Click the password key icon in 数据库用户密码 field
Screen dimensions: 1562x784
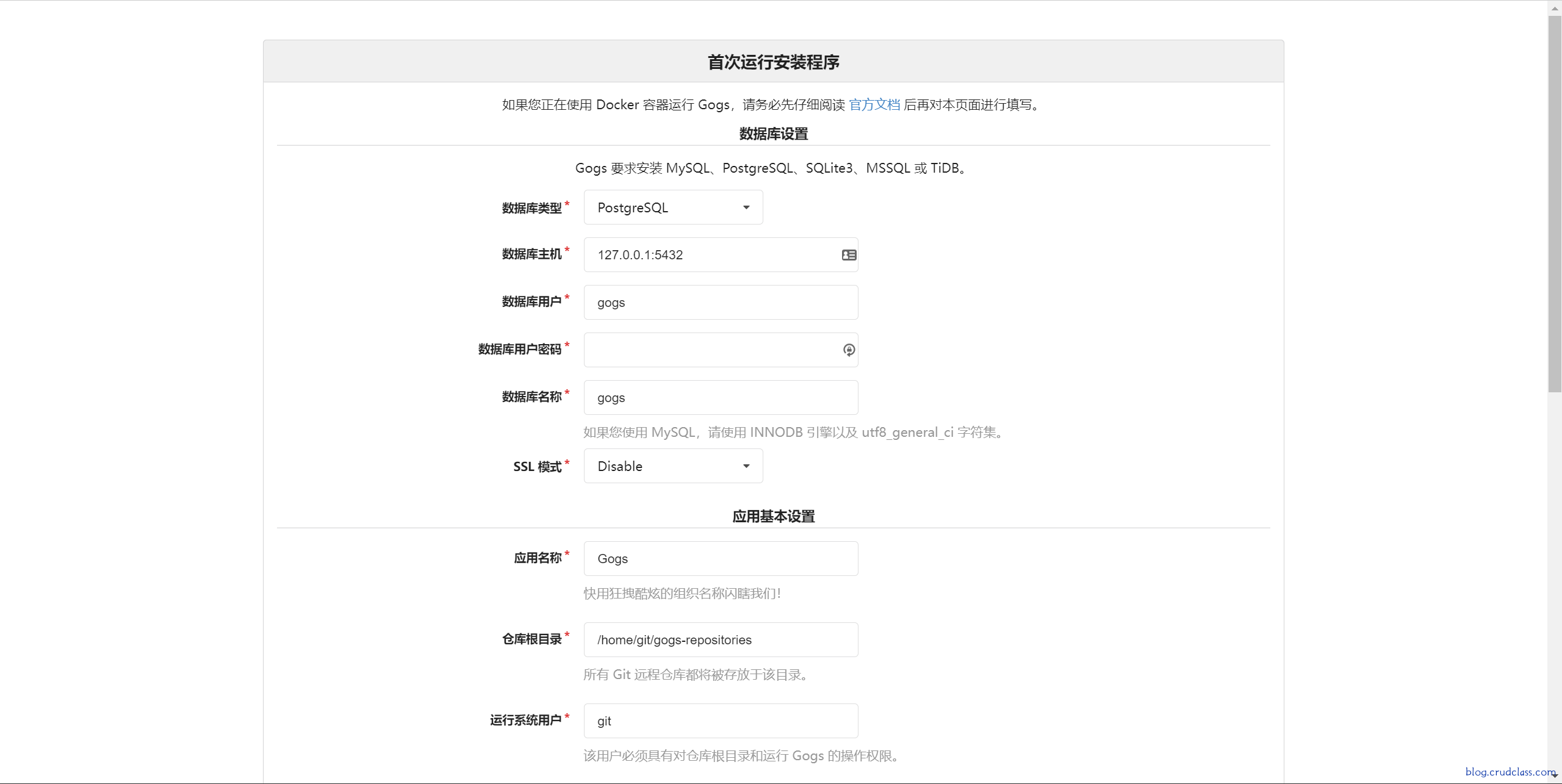pyautogui.click(x=848, y=350)
